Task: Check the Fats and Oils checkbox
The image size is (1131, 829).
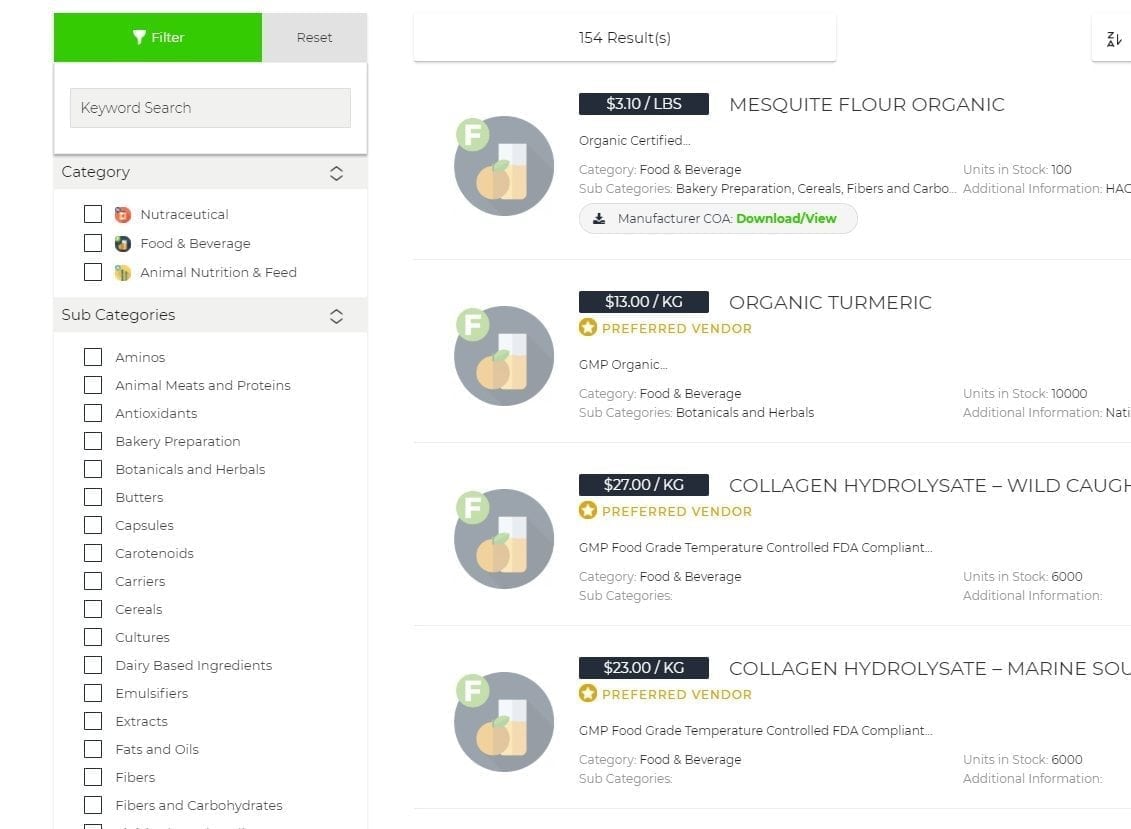Action: pyautogui.click(x=93, y=749)
